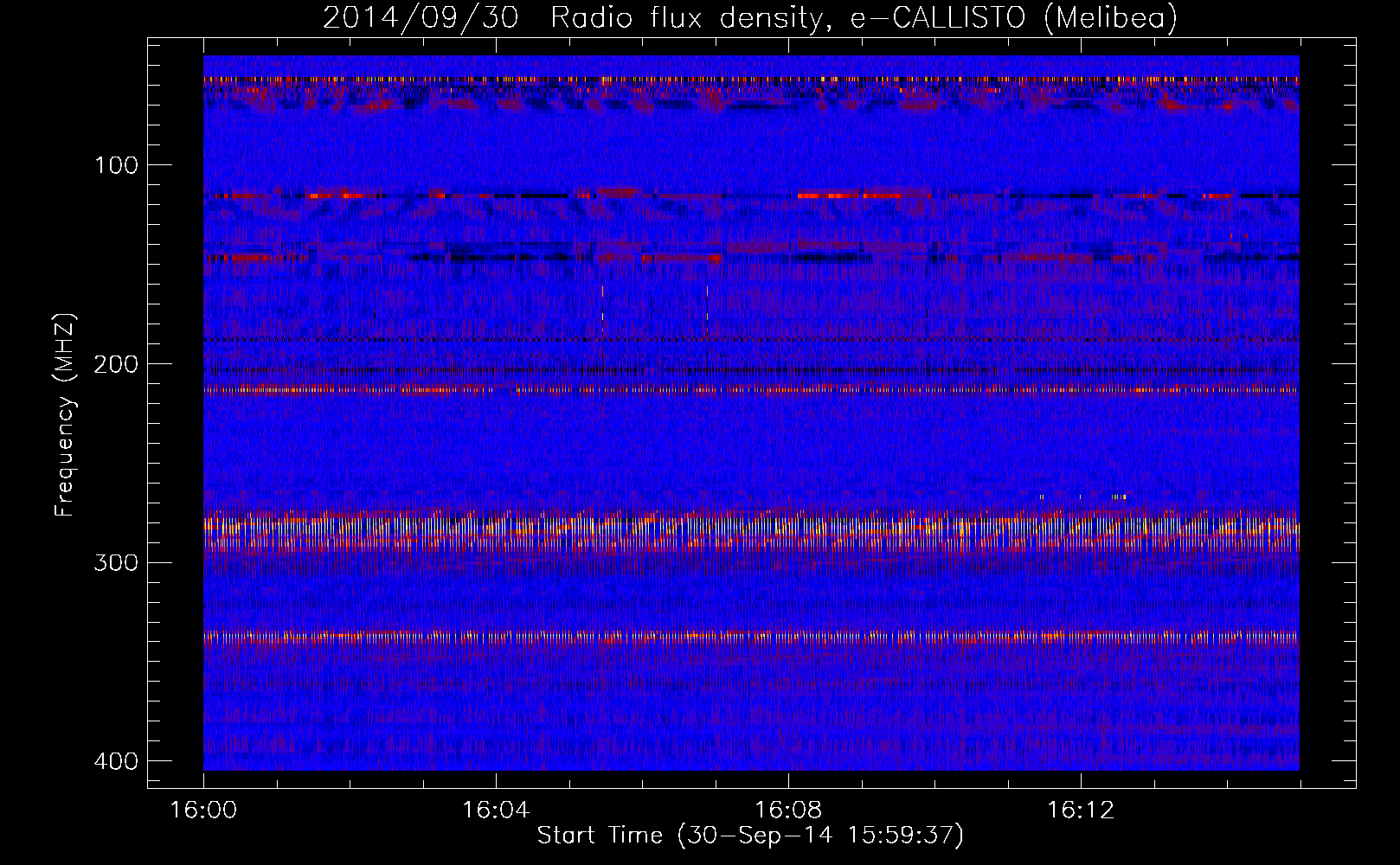
Task: Click the '100' frequency tick label
Action: 115,165
